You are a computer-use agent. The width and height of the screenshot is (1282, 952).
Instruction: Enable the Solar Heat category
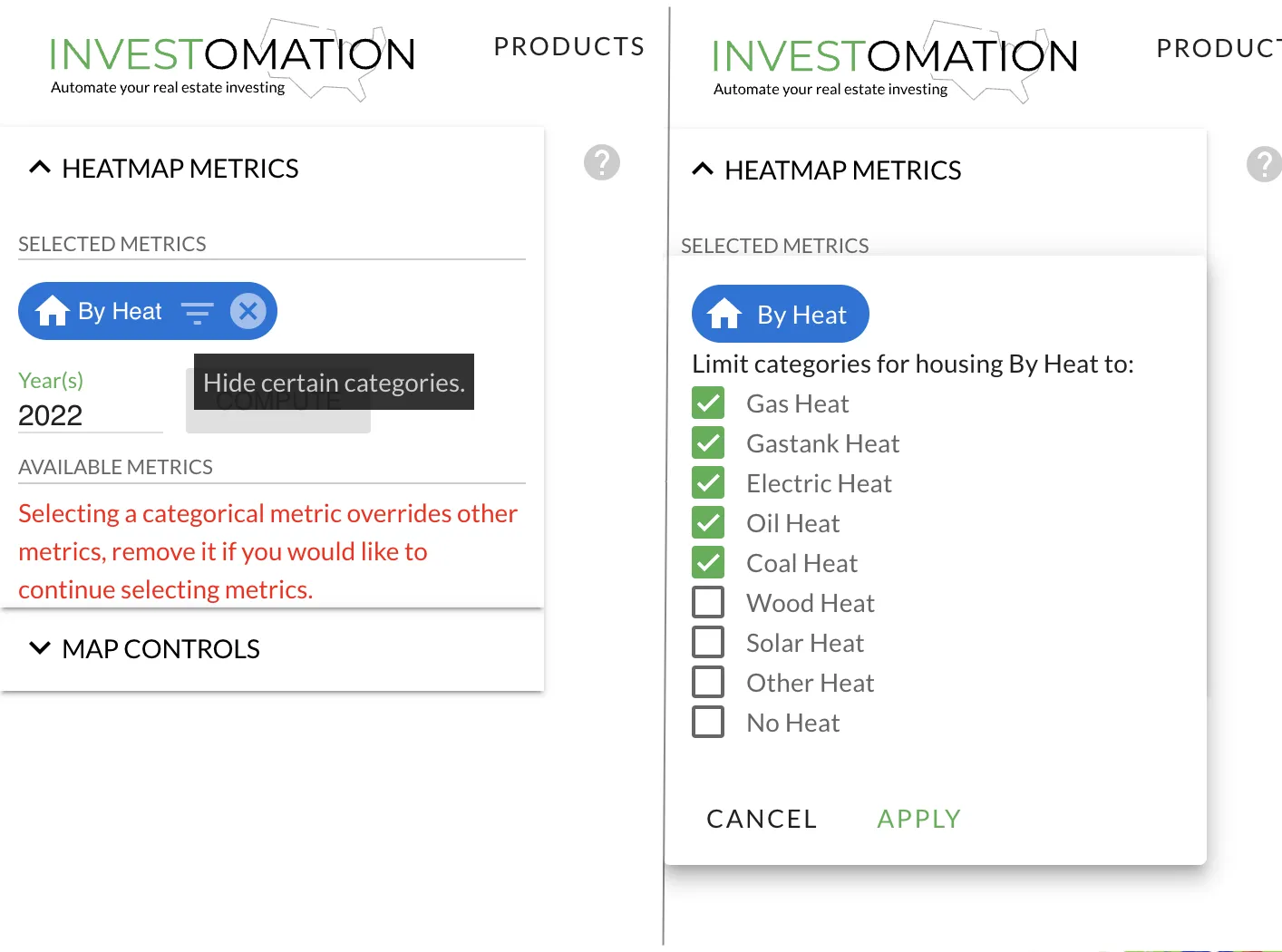[708, 641]
